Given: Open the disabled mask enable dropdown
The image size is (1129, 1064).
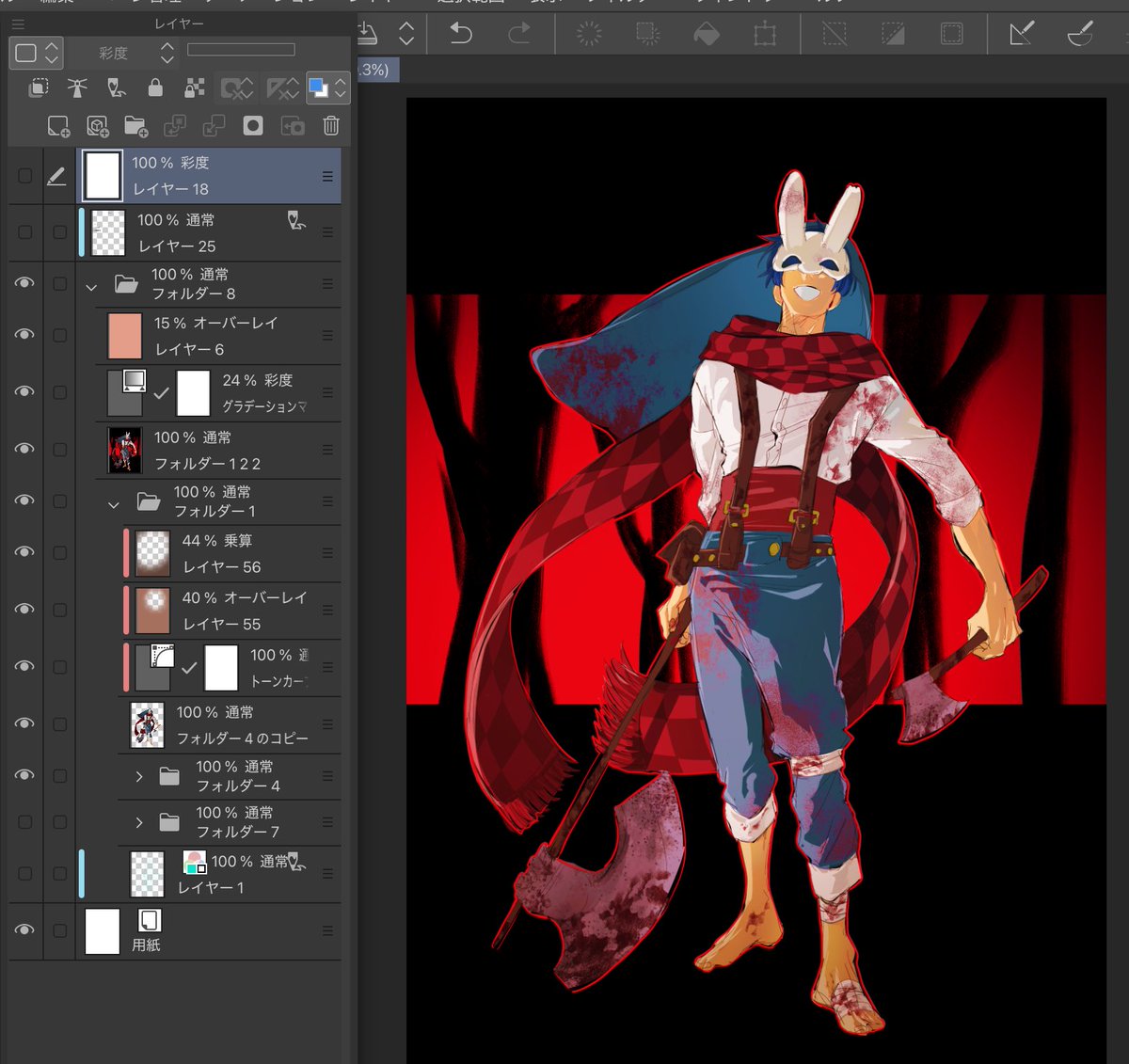Looking at the screenshot, I should (x=236, y=88).
